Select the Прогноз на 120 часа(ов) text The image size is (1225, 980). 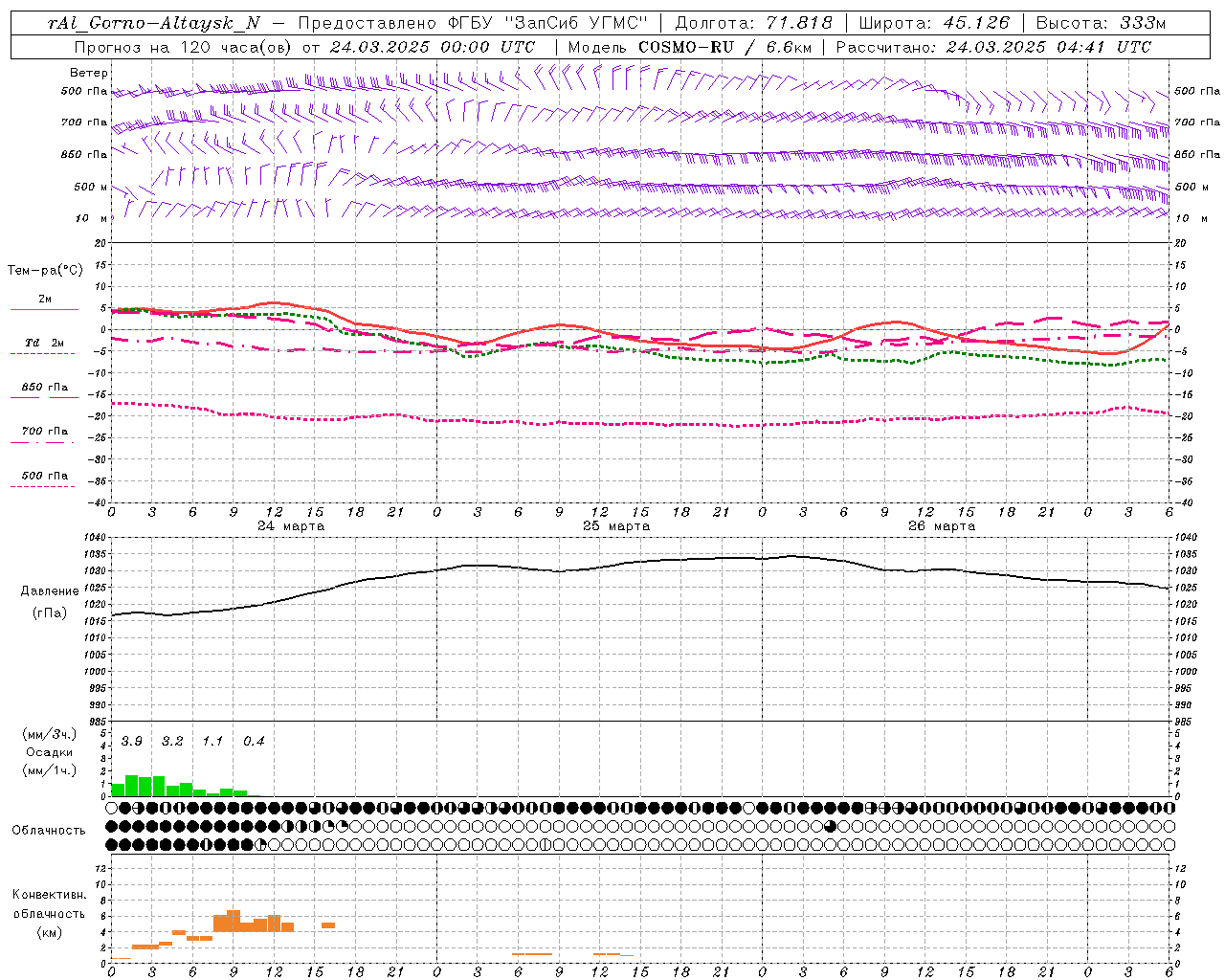coord(183,46)
